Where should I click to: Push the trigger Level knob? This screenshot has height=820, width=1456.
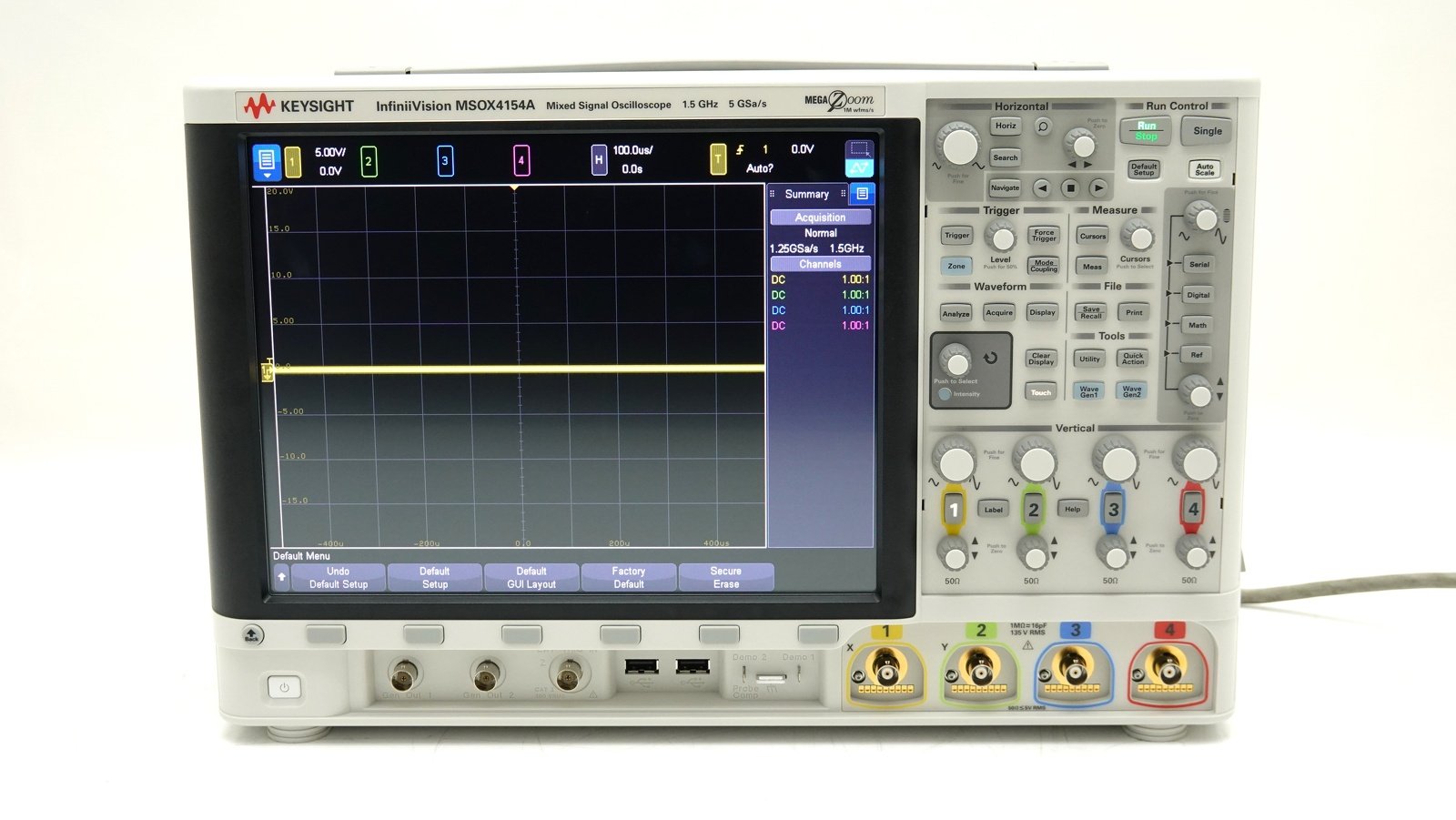click(1001, 239)
